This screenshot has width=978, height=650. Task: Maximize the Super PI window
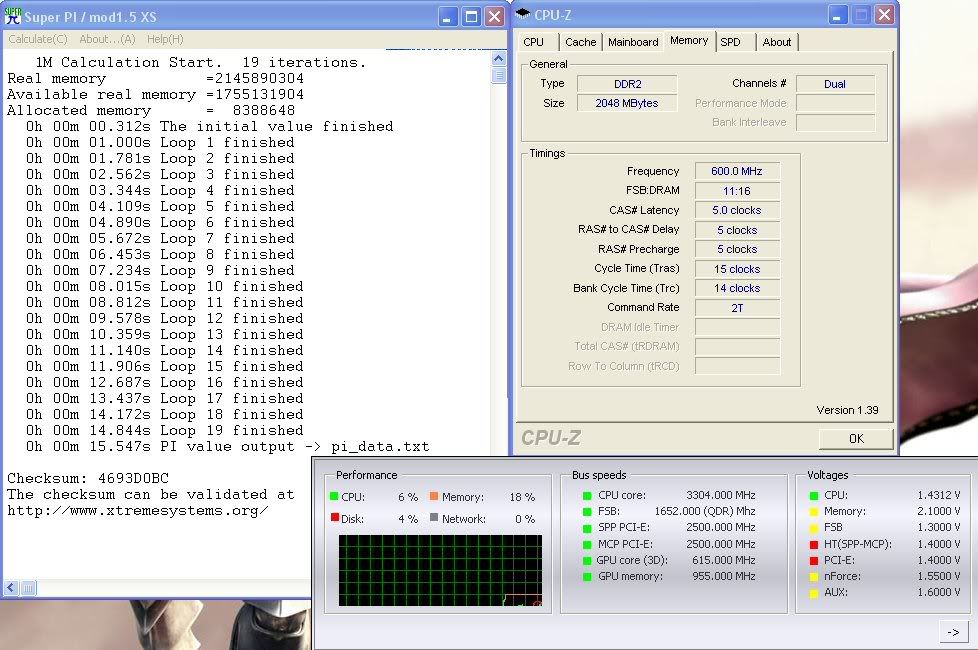coord(471,17)
